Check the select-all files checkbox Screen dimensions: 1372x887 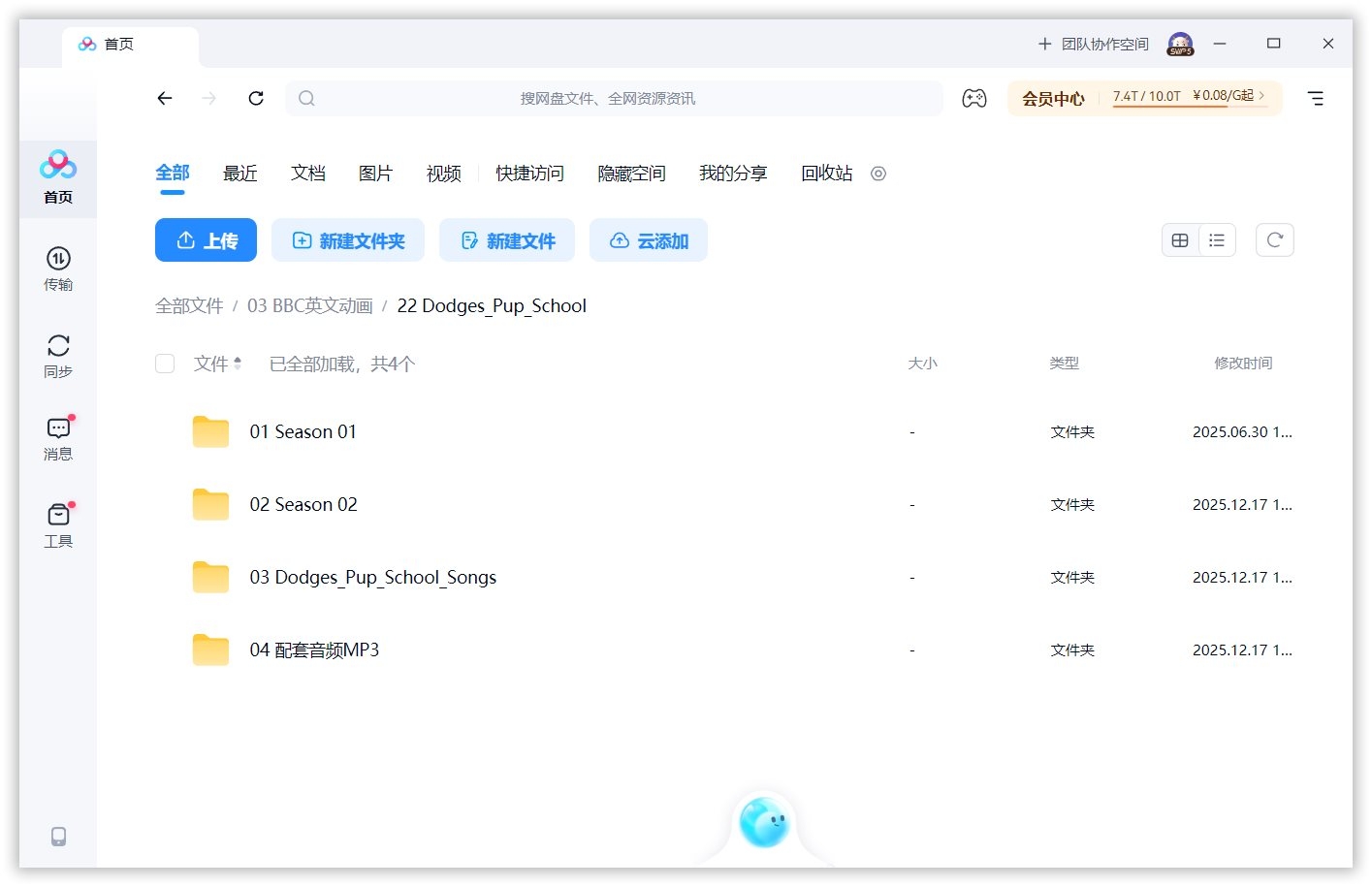click(x=165, y=364)
